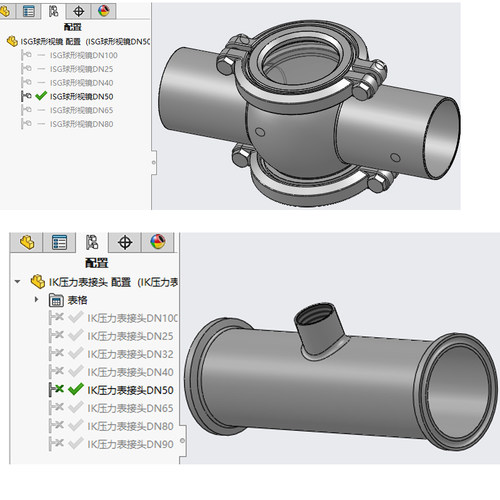Click the 表格 design table icon
500x500 pixels.
tap(56, 300)
